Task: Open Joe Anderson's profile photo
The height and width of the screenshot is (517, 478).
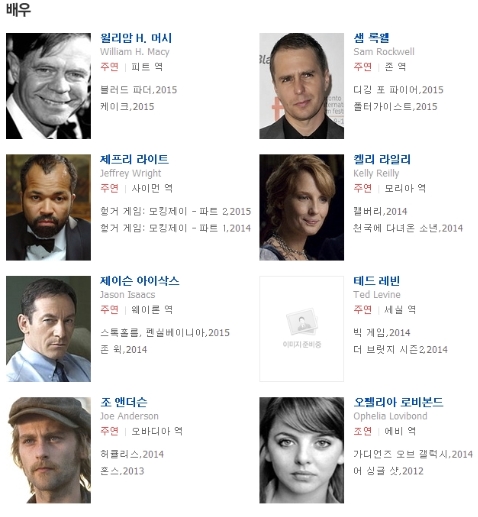Action: 48,450
